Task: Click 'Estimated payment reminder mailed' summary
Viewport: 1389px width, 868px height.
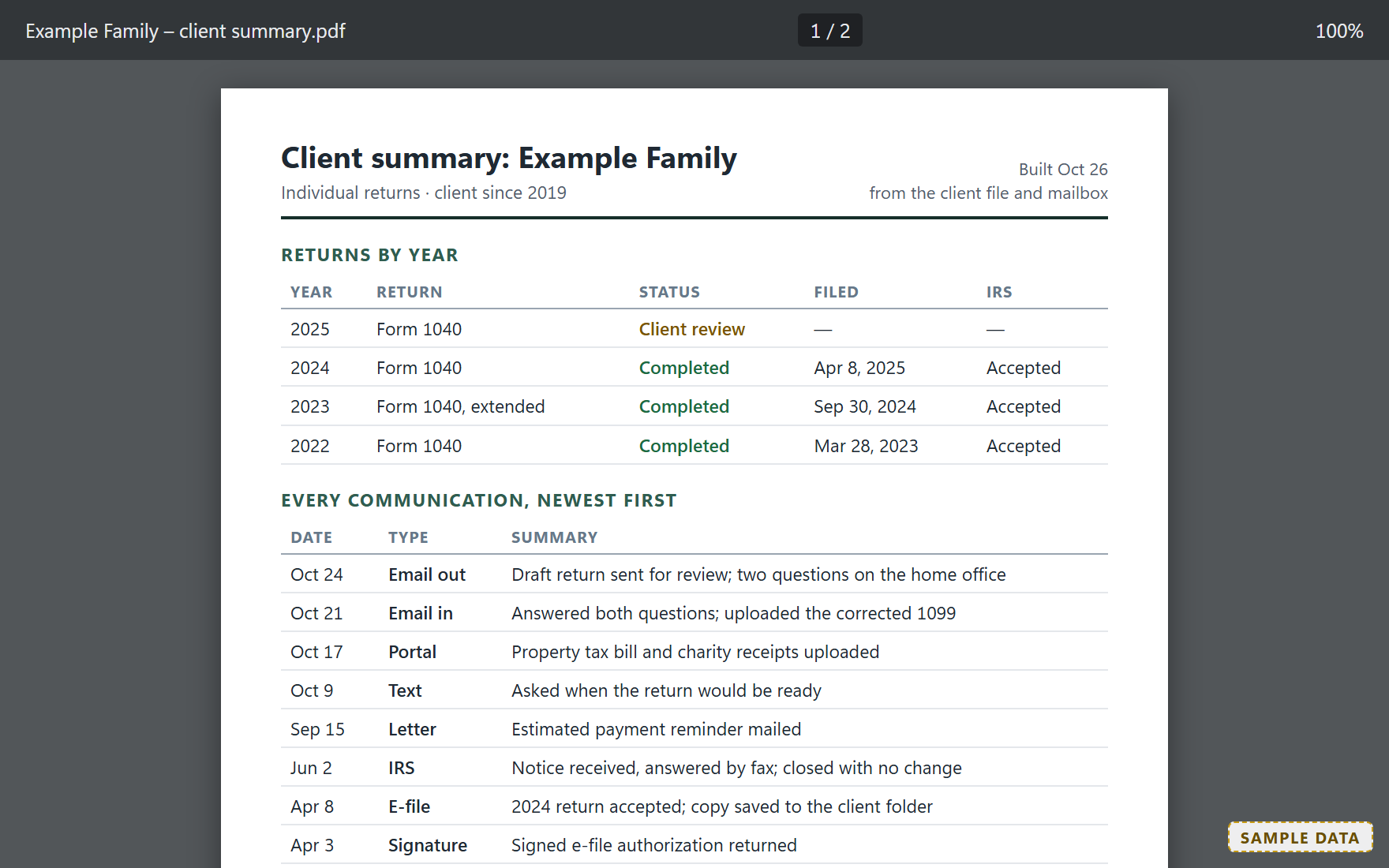Action: [x=656, y=729]
